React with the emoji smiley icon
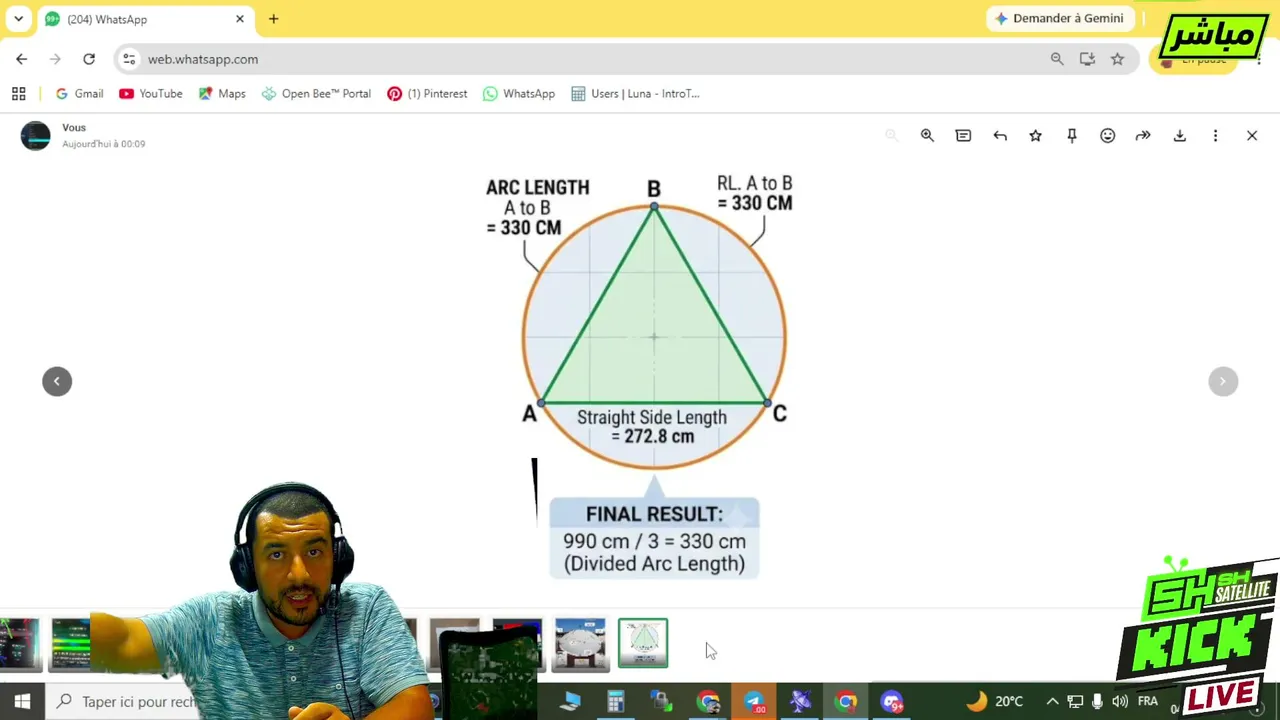The image size is (1280, 720). [1108, 136]
